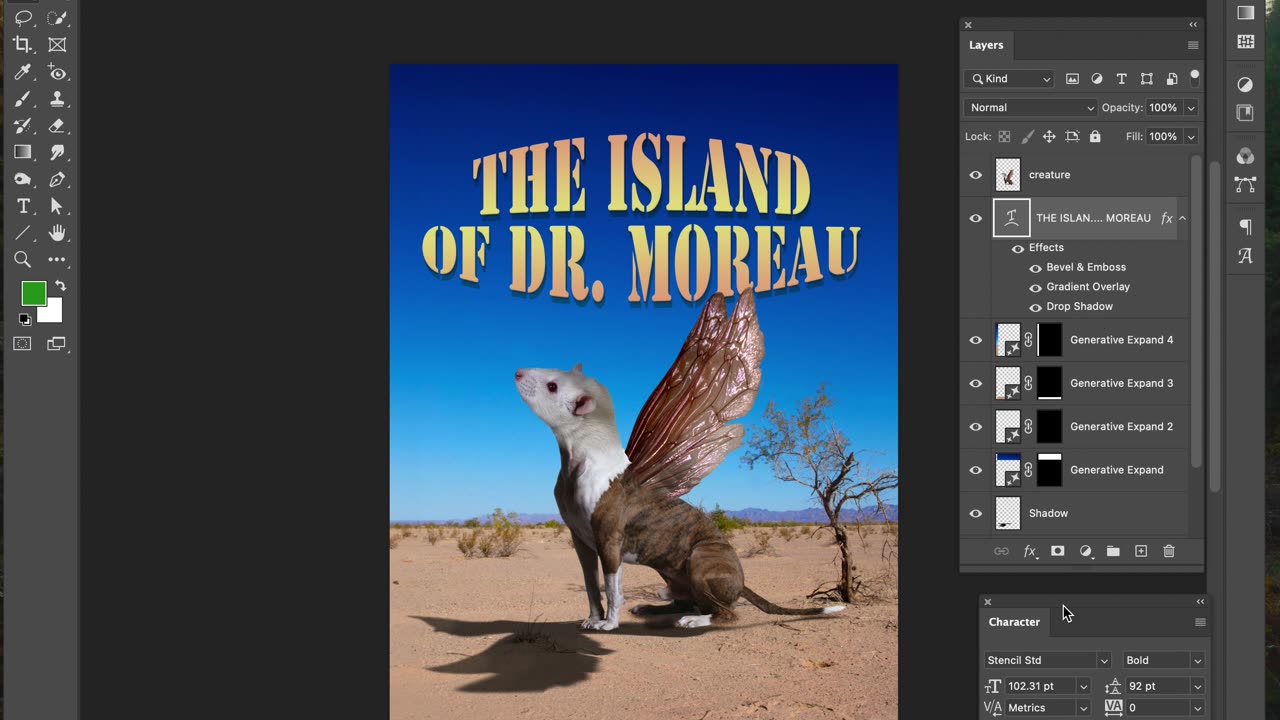
Task: Hide the creature layer
Action: pos(976,175)
